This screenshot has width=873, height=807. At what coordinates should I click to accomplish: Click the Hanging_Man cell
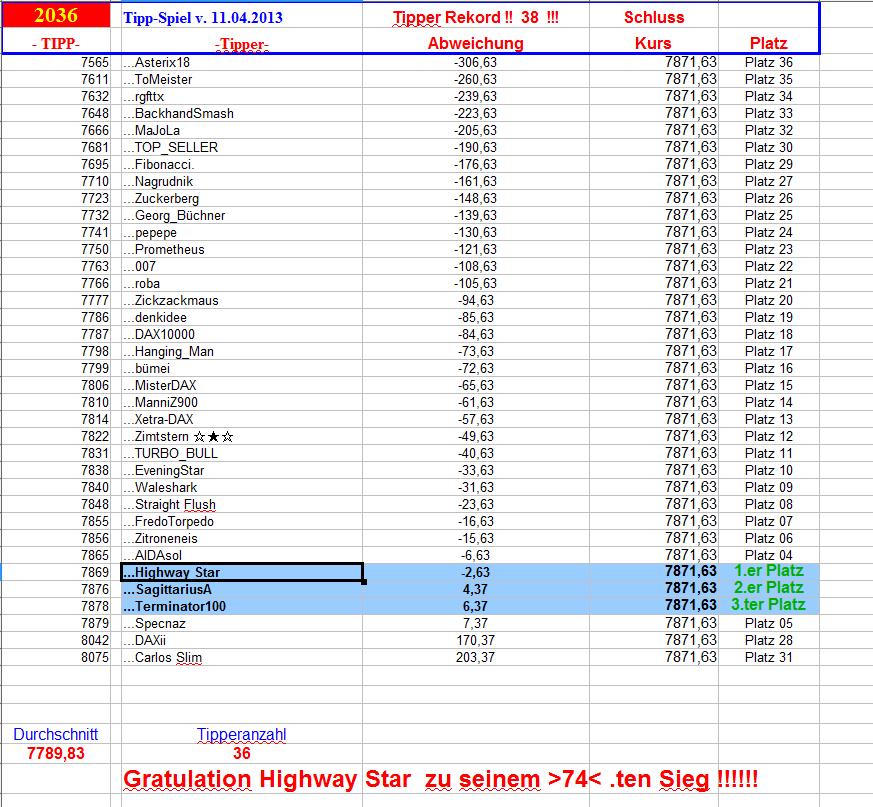point(242,351)
